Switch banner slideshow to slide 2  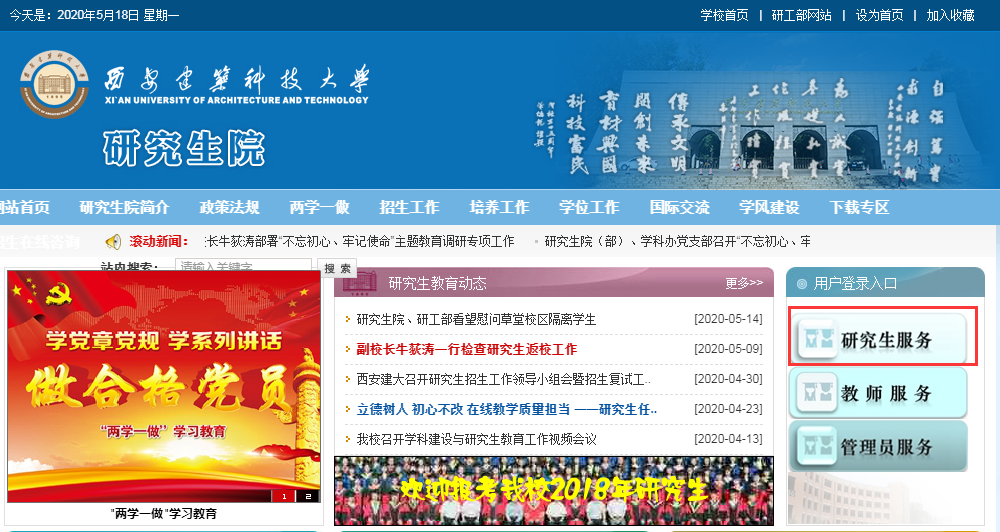pos(308,495)
